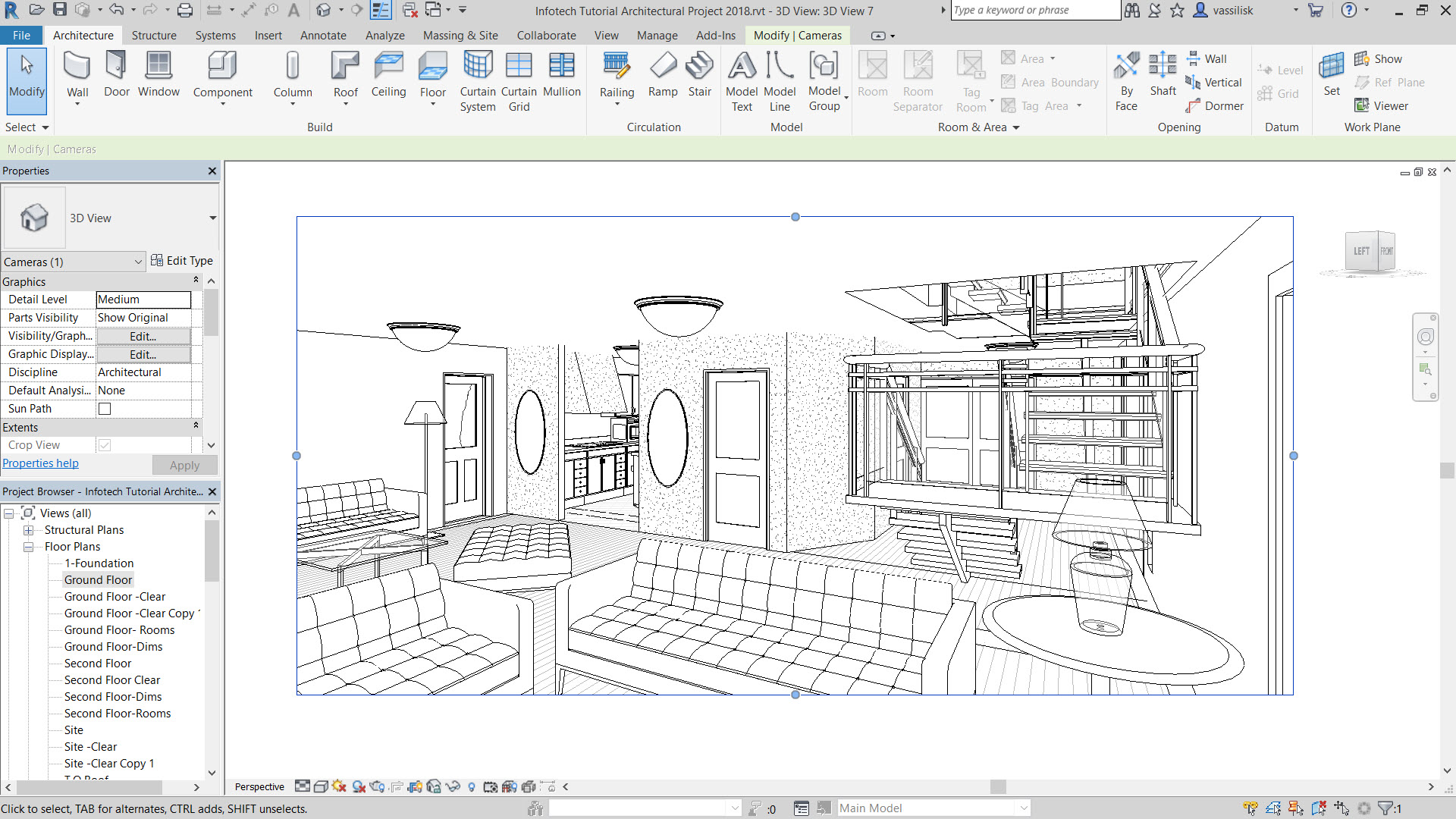1456x819 pixels.
Task: Expand the Structural Plans section
Action: pos(29,529)
